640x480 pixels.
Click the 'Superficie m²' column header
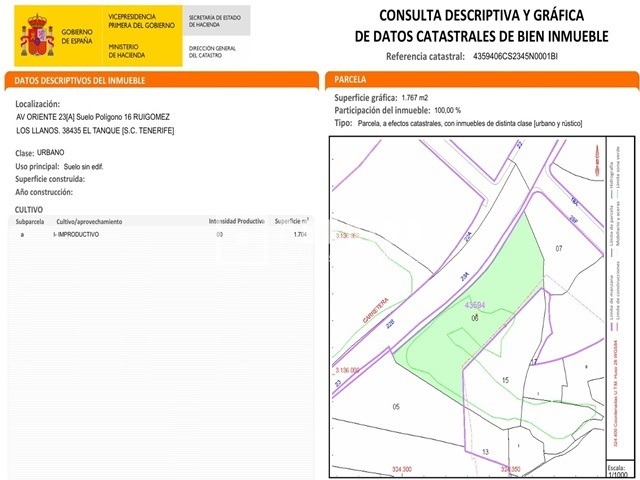click(292, 221)
